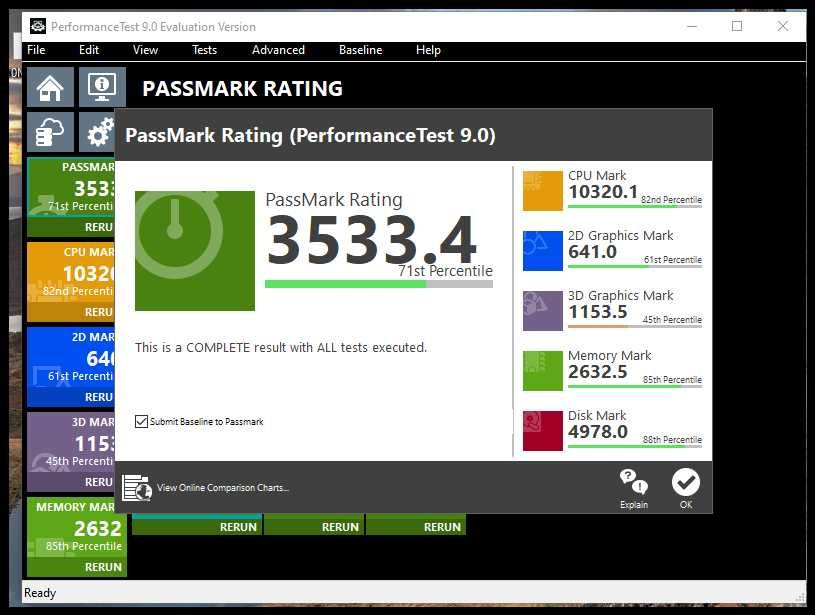Screen dimensions: 815x615
Task: Open the Baseline menu
Action: coord(360,50)
